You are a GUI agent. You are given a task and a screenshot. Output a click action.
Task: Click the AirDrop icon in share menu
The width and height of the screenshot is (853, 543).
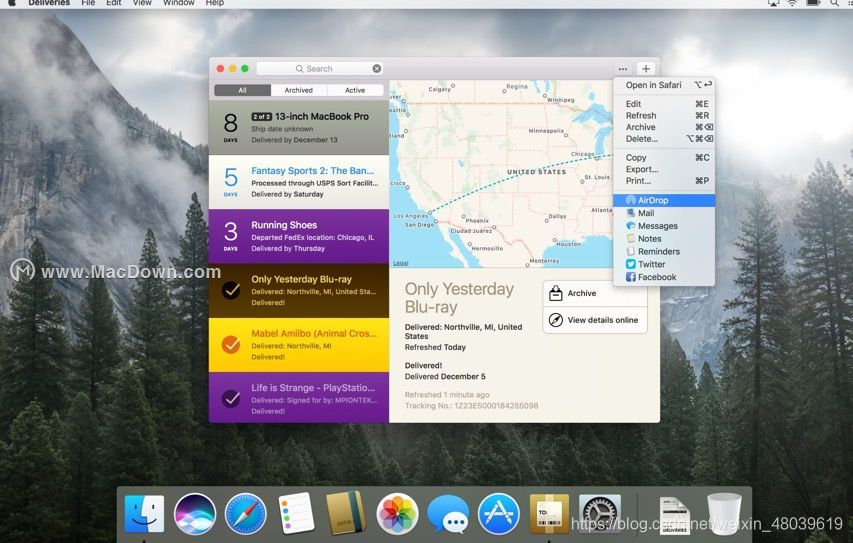631,200
